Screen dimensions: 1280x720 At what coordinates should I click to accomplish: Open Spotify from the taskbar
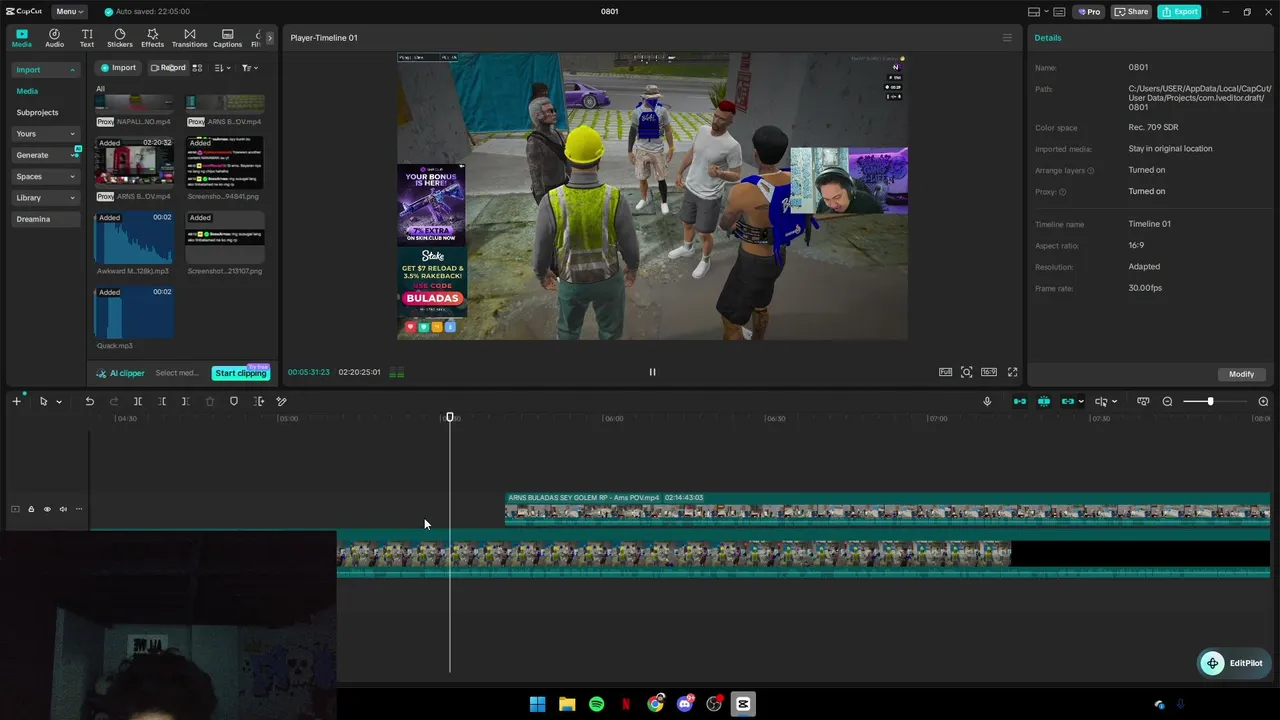(x=596, y=704)
